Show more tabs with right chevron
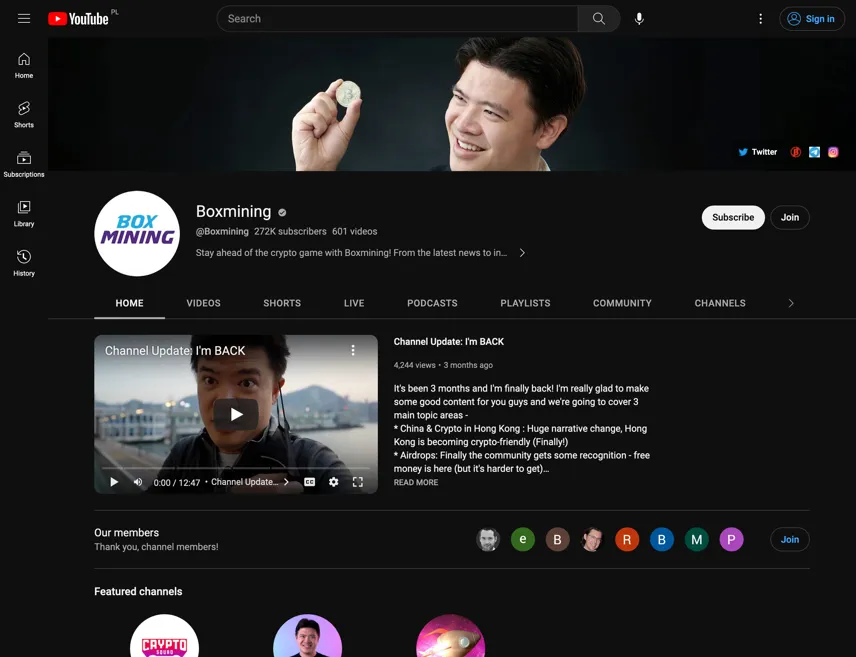Screen dimensions: 856x657 pyautogui.click(x=790, y=303)
